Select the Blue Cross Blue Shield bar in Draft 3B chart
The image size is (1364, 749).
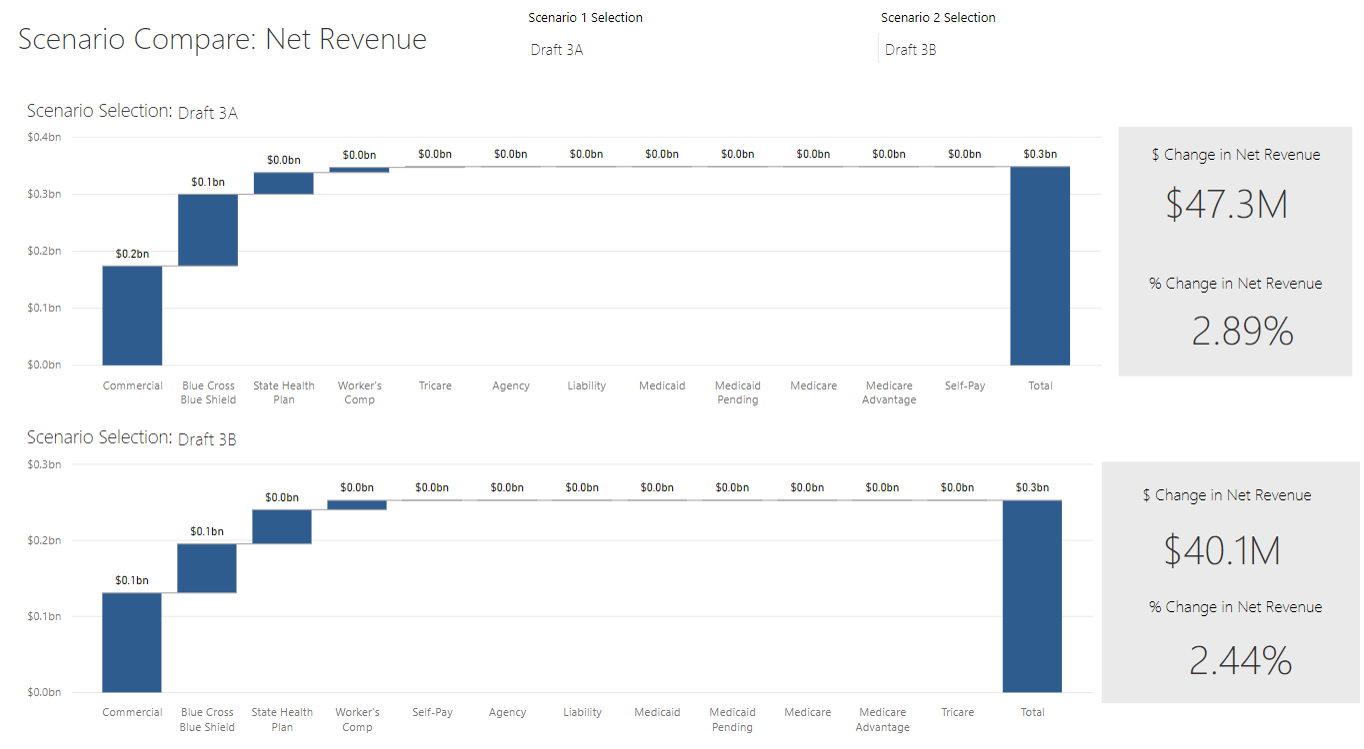point(207,568)
